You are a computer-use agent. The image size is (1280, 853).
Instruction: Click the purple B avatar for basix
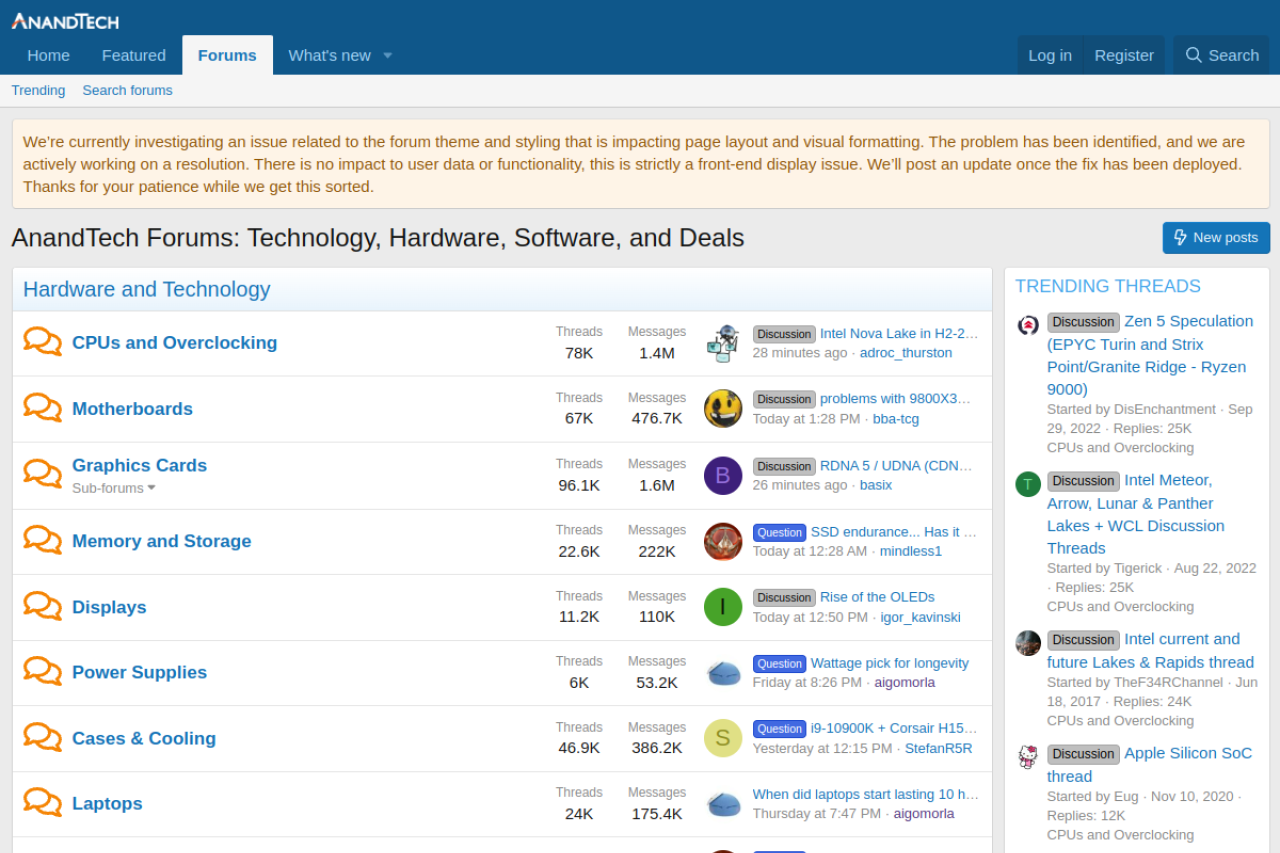click(723, 475)
